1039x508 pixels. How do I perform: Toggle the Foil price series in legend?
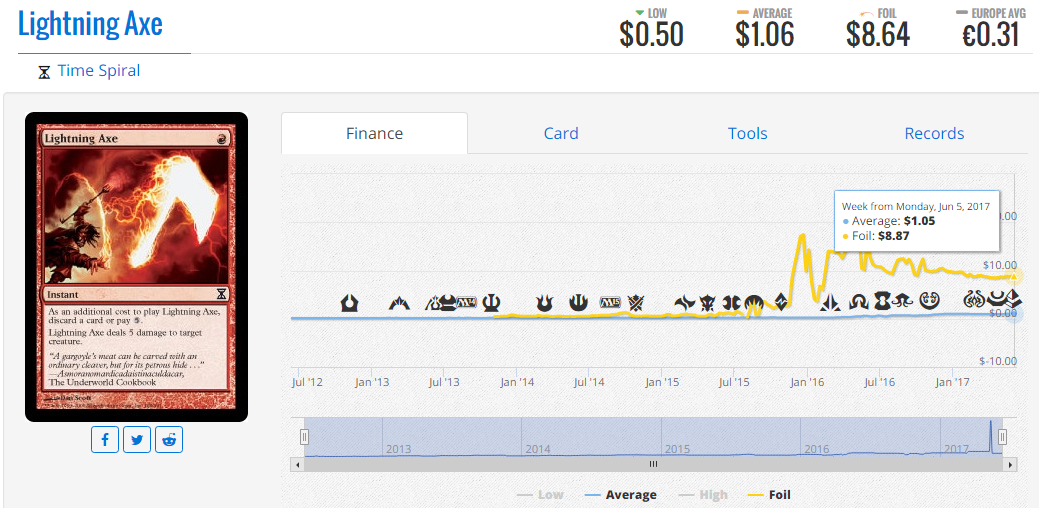769,495
